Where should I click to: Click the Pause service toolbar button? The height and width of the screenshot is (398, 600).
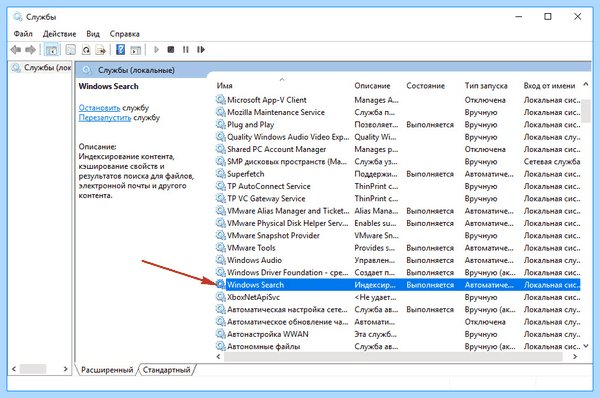[186, 50]
